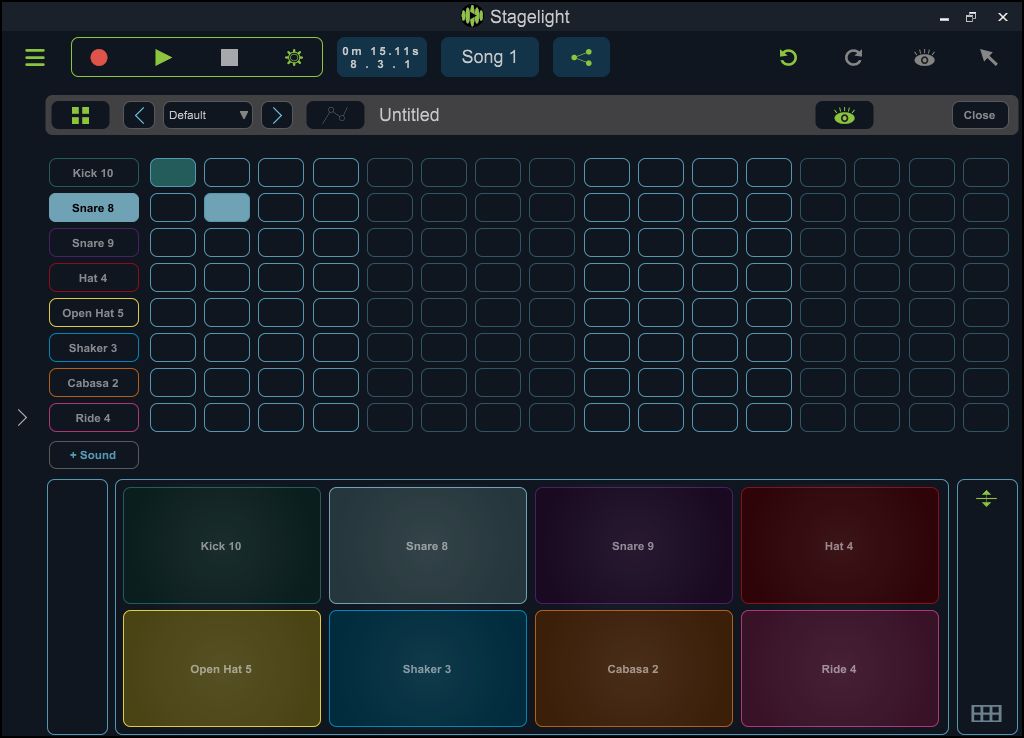Open the step sequencer grid view icon
This screenshot has height=738, width=1024.
click(80, 114)
